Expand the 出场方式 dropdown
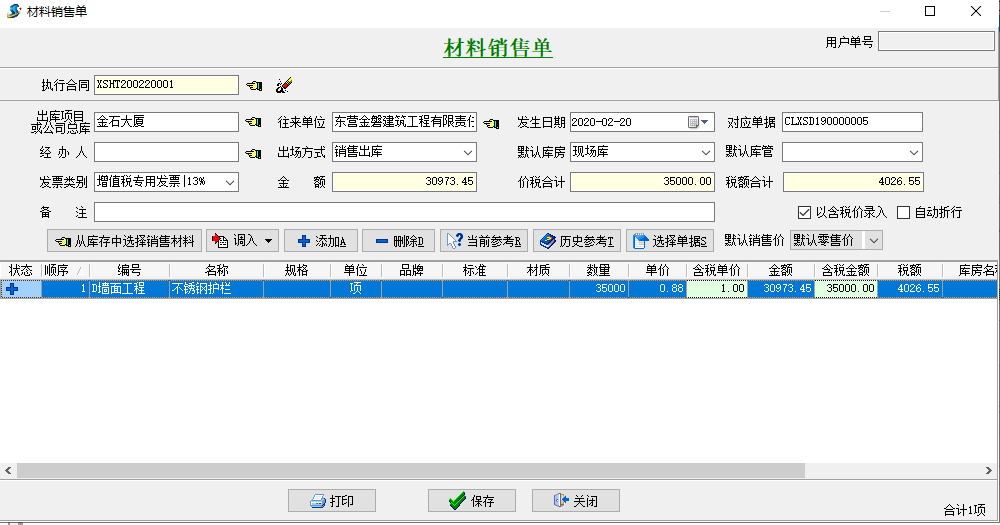1000x525 pixels. (467, 152)
